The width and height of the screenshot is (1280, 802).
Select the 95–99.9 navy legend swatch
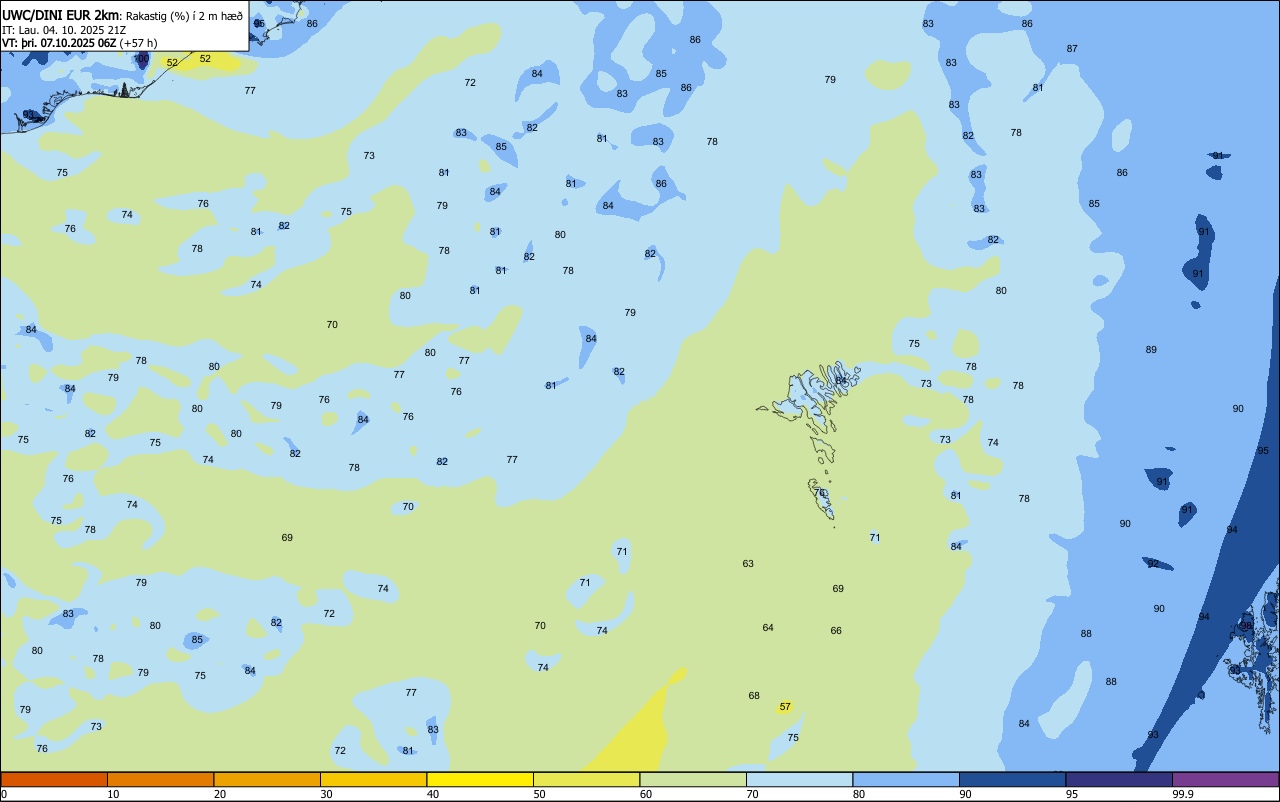click(x=1119, y=779)
